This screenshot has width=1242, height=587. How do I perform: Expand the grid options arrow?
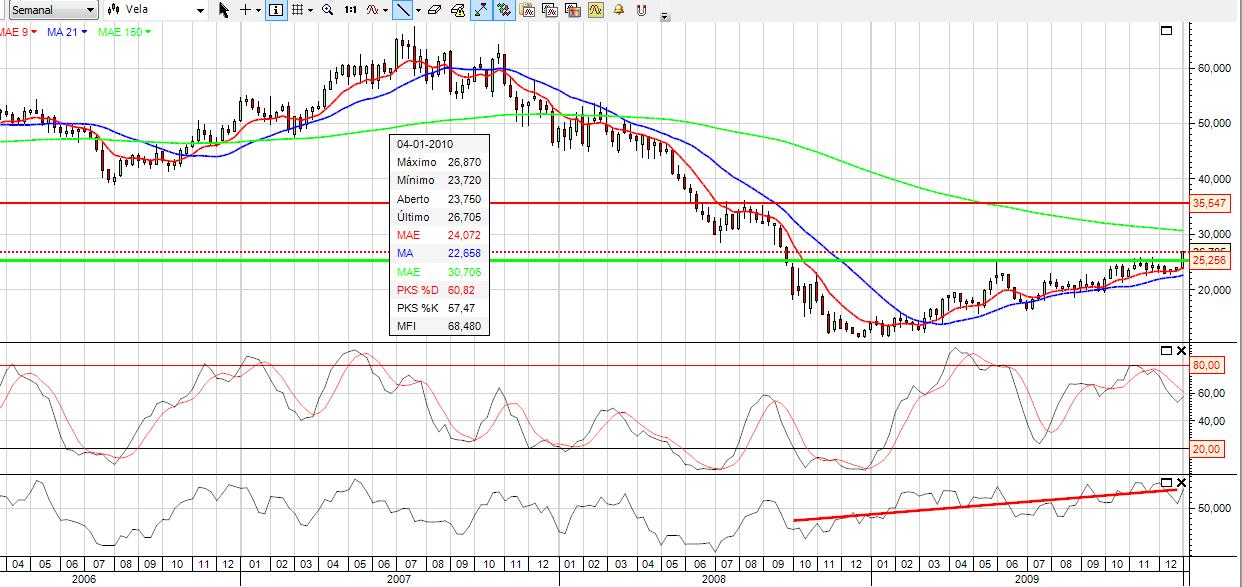click(x=310, y=10)
